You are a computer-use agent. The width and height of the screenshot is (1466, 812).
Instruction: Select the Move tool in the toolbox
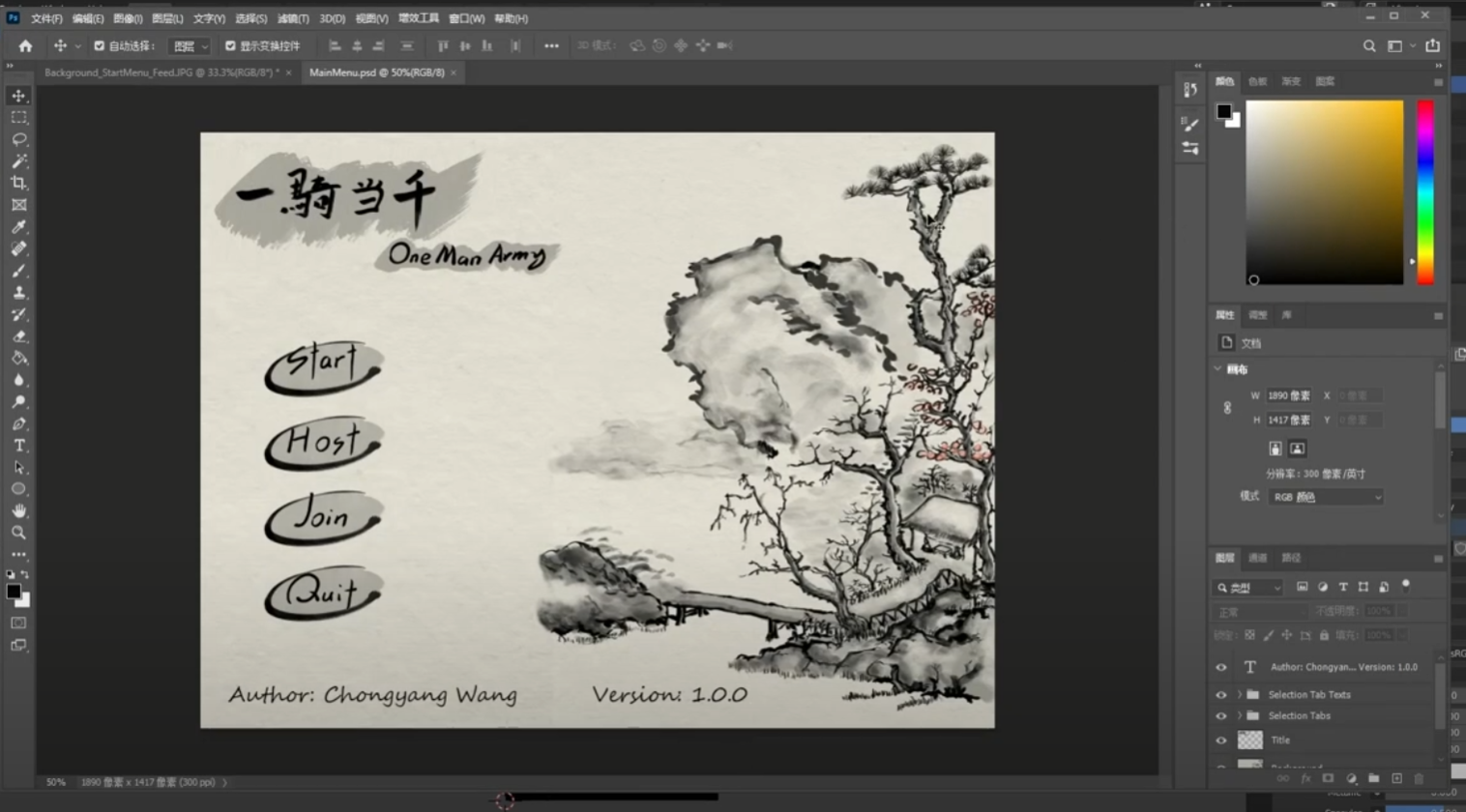(x=18, y=96)
